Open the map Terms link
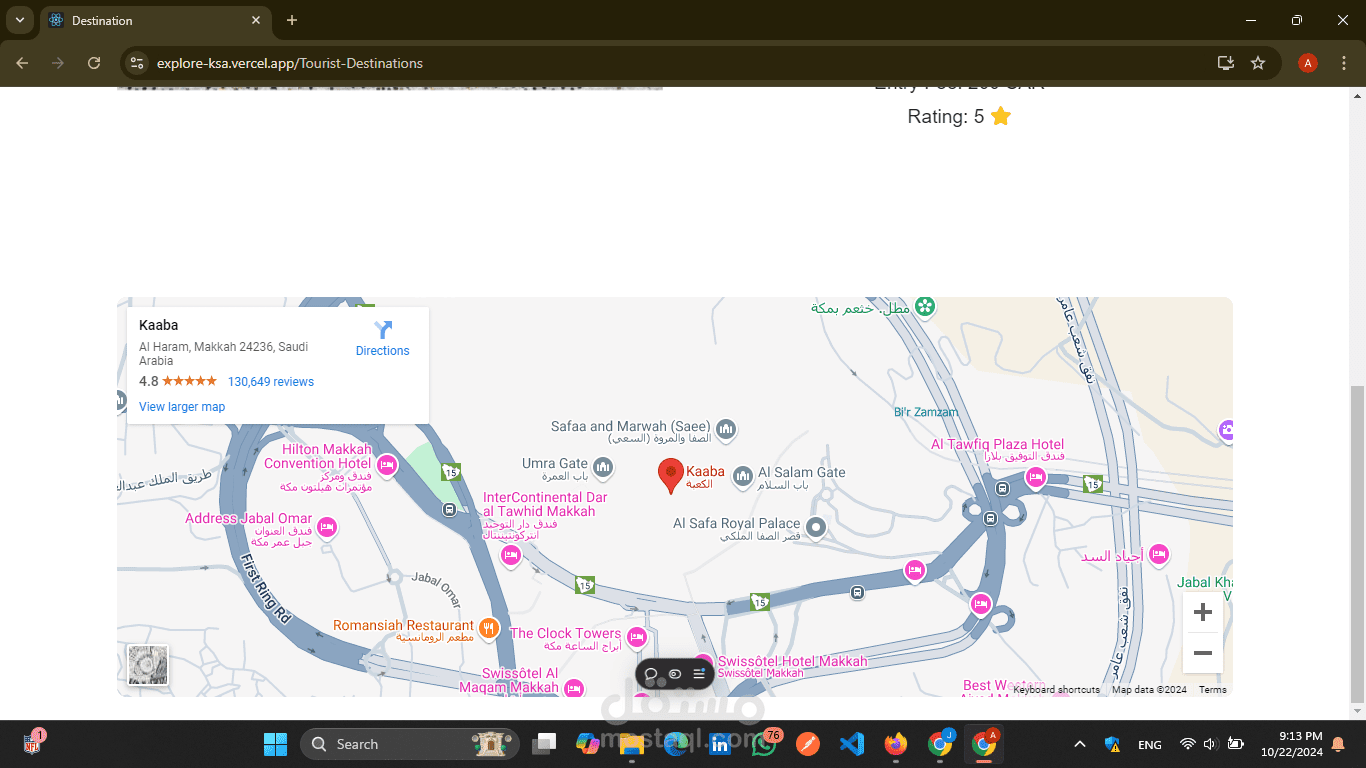The image size is (1366, 768). click(1212, 690)
